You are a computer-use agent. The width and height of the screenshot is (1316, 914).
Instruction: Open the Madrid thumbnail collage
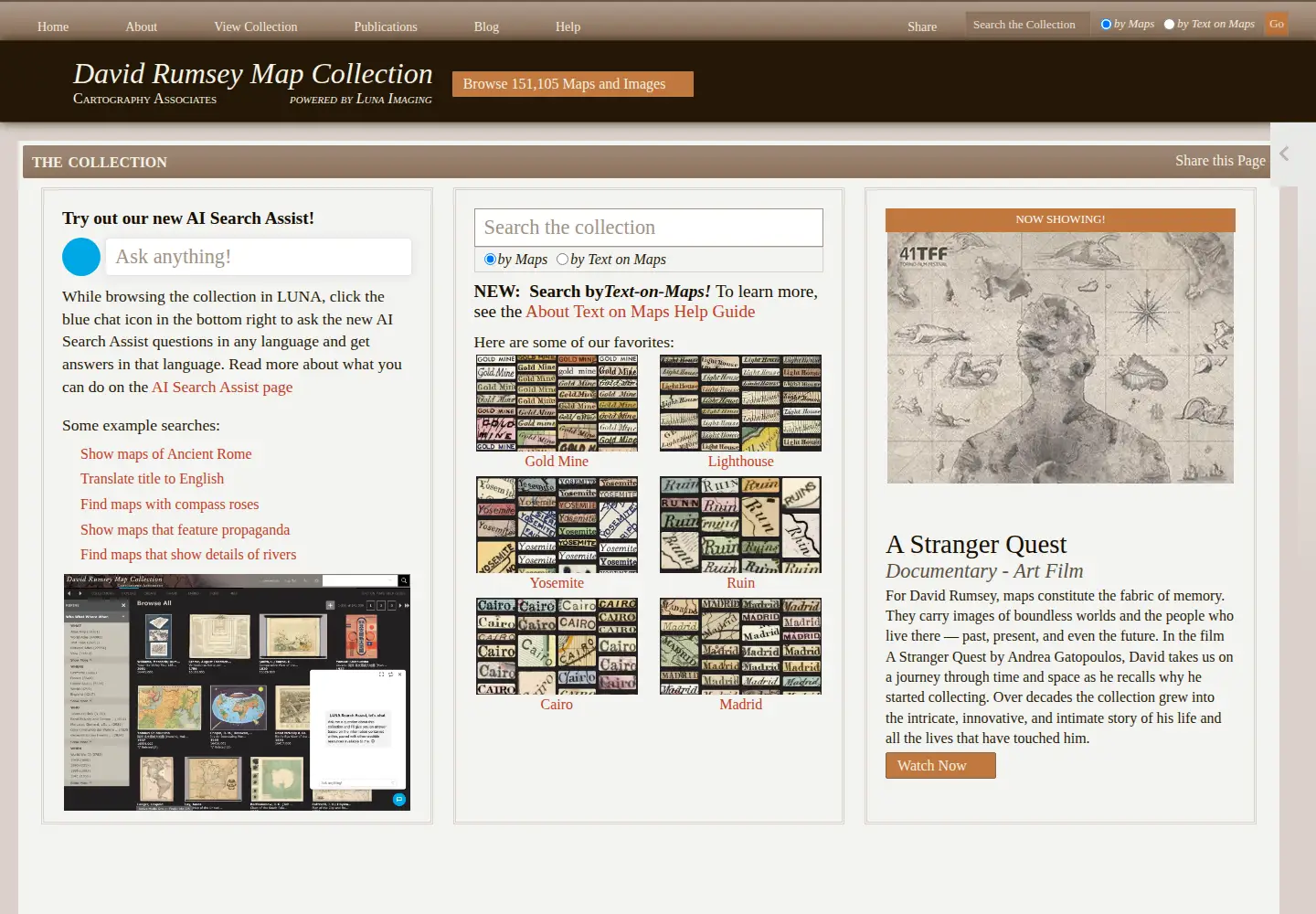741,646
